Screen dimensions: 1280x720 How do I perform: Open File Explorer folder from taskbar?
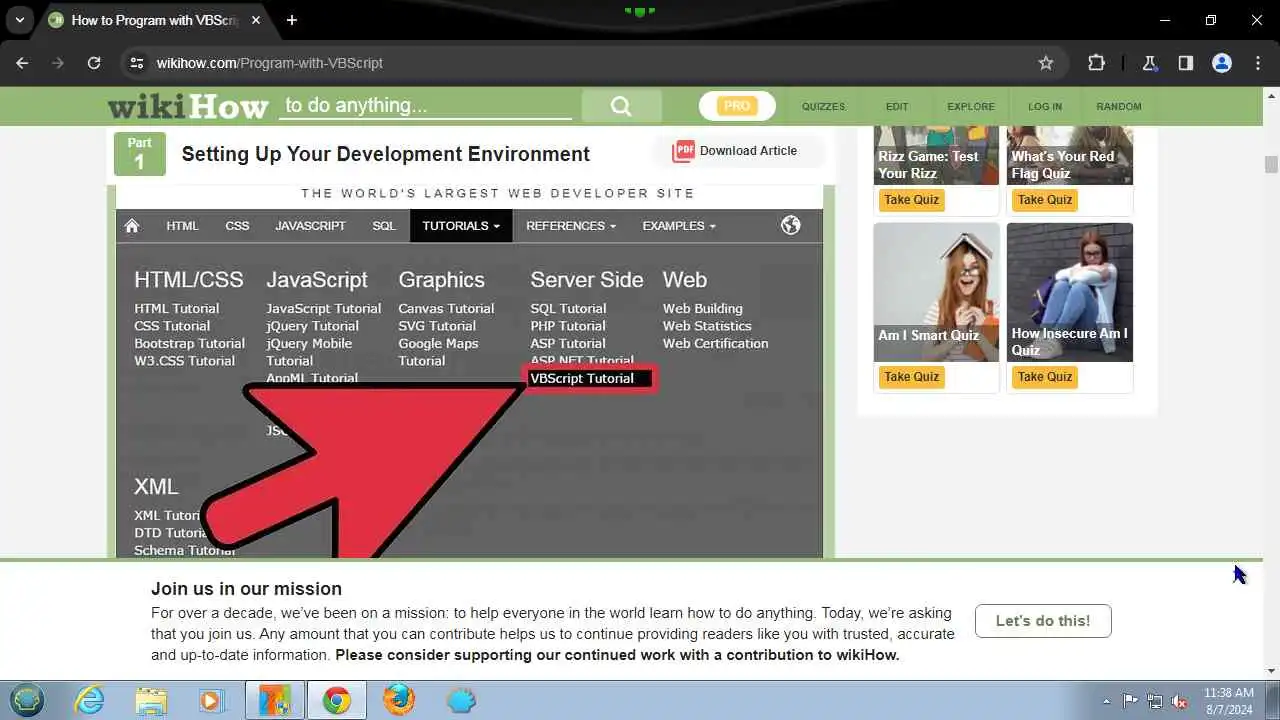point(151,700)
